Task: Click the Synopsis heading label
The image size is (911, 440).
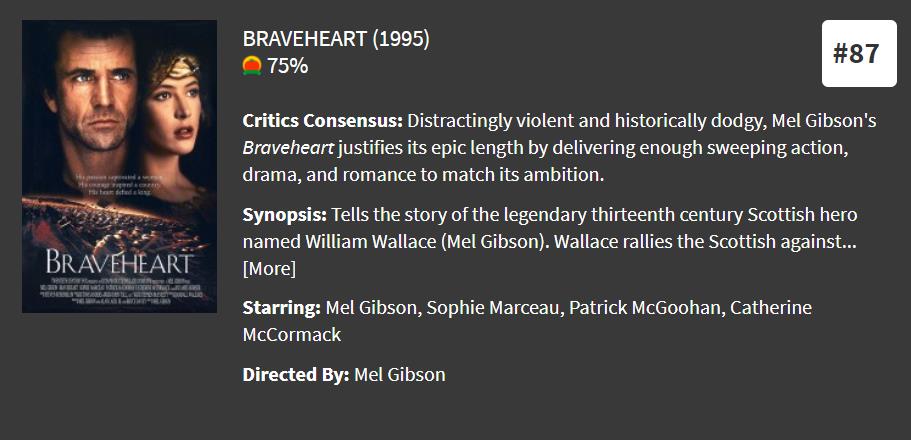Action: coord(284,215)
